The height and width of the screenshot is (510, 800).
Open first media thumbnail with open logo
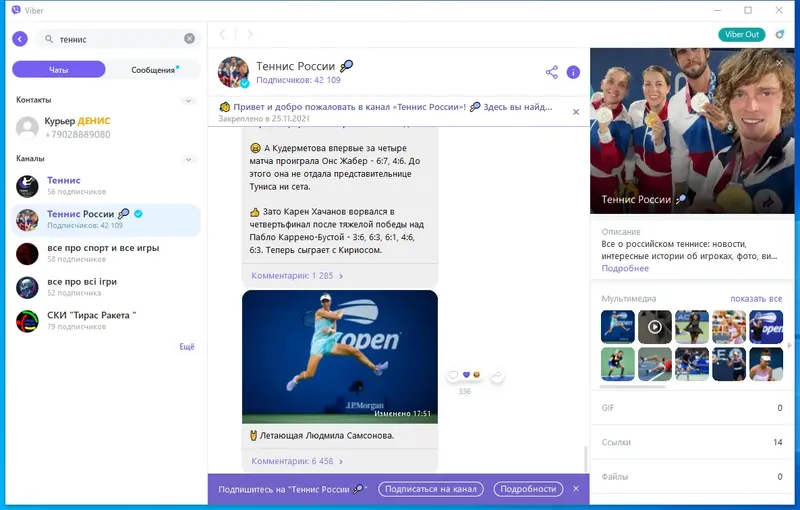coord(618,326)
